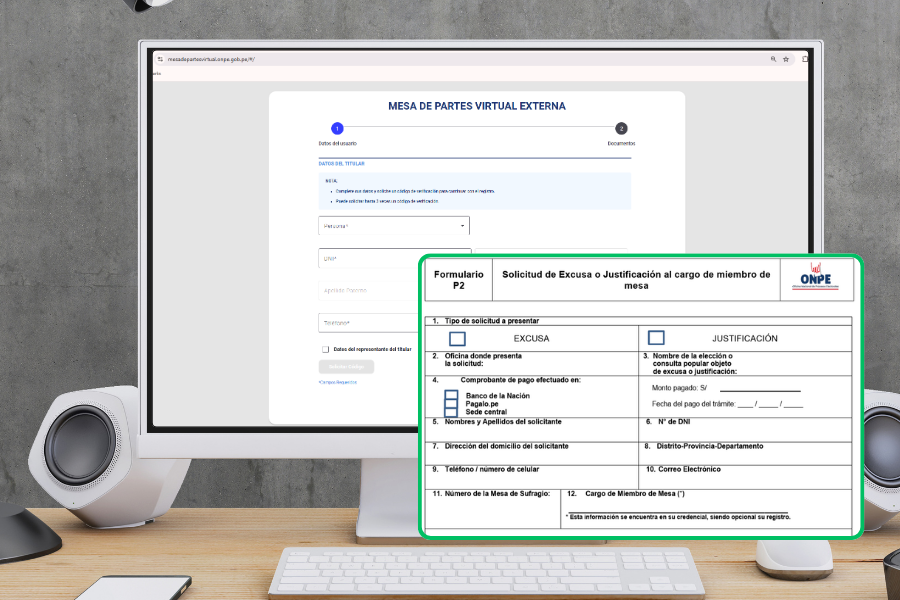Bookmark this page with the star icon
The height and width of the screenshot is (600, 900).
point(787,60)
